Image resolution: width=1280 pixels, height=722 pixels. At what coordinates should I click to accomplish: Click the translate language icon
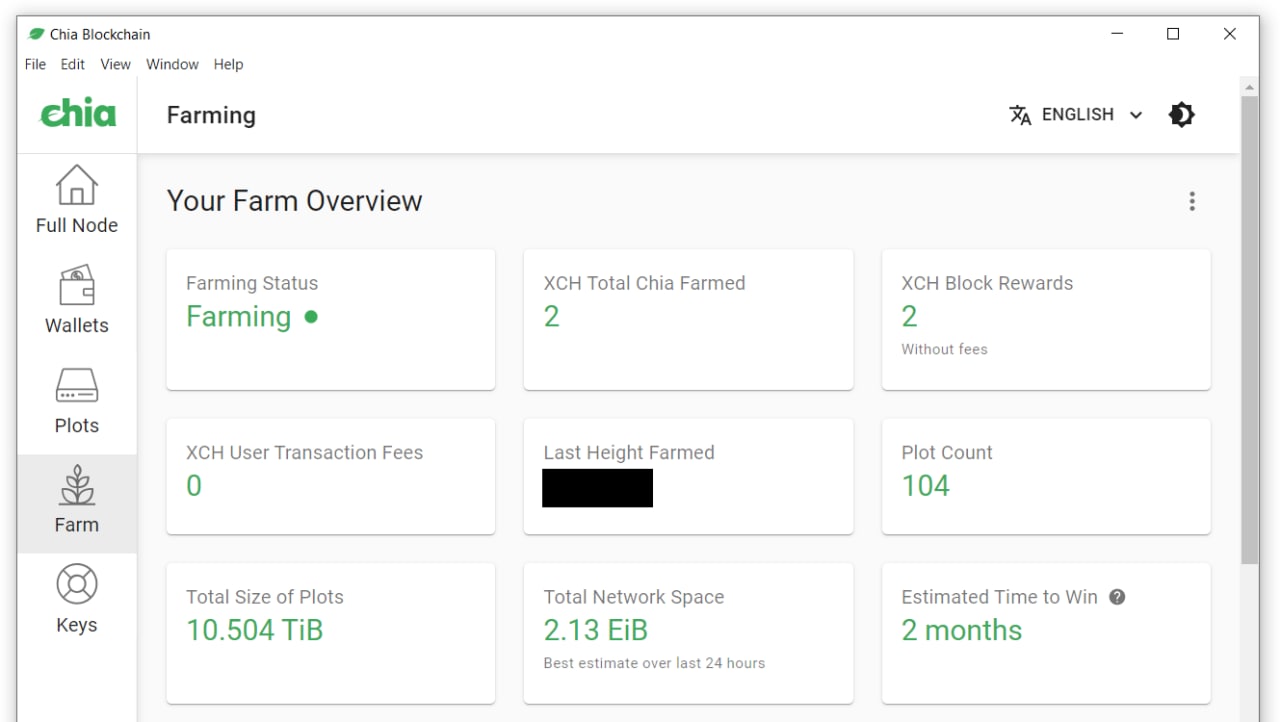click(1020, 115)
